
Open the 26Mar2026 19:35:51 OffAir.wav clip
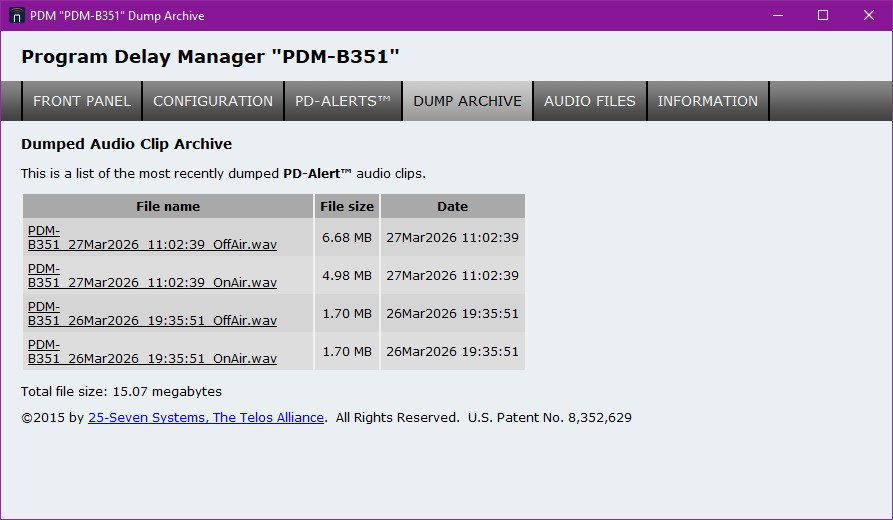tap(152, 320)
